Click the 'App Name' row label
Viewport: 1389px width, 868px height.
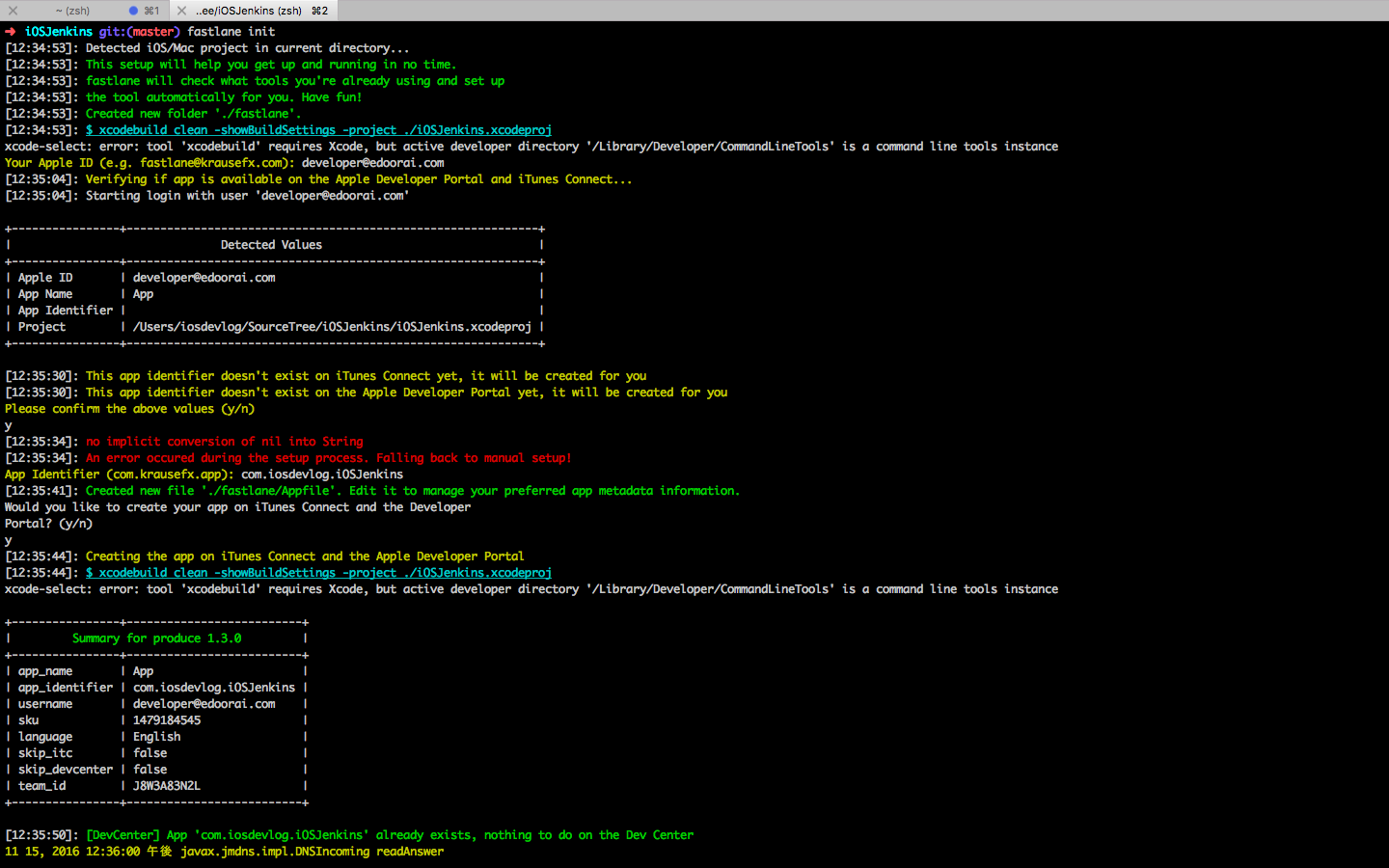(x=45, y=294)
